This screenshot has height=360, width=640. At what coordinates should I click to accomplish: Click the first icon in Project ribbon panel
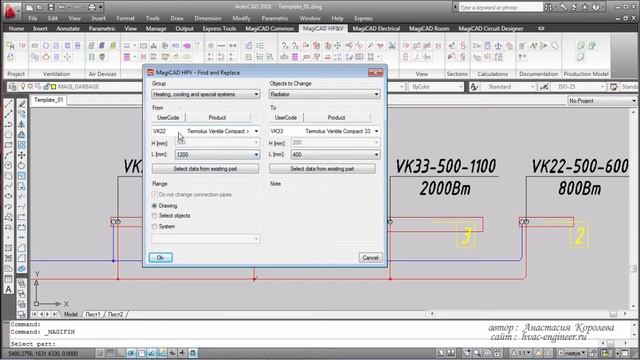pos(11,46)
